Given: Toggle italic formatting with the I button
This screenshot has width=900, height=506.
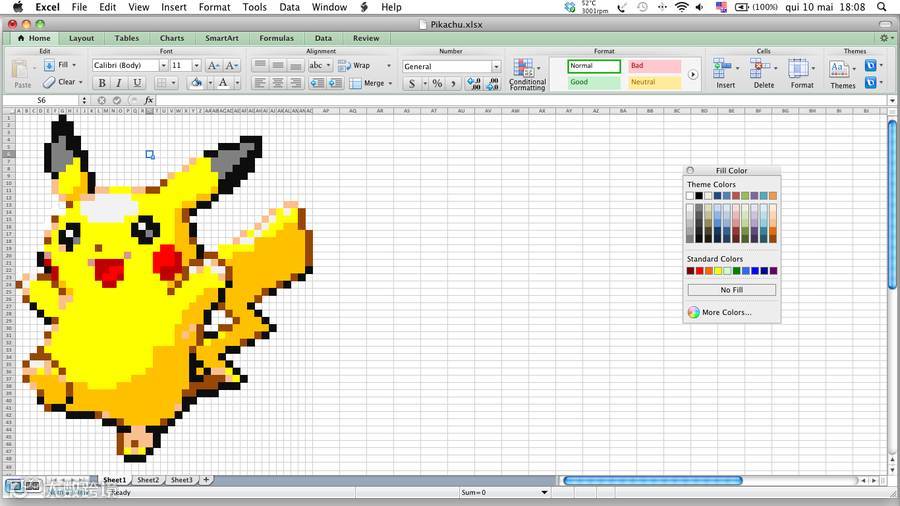Looking at the screenshot, I should tap(119, 83).
